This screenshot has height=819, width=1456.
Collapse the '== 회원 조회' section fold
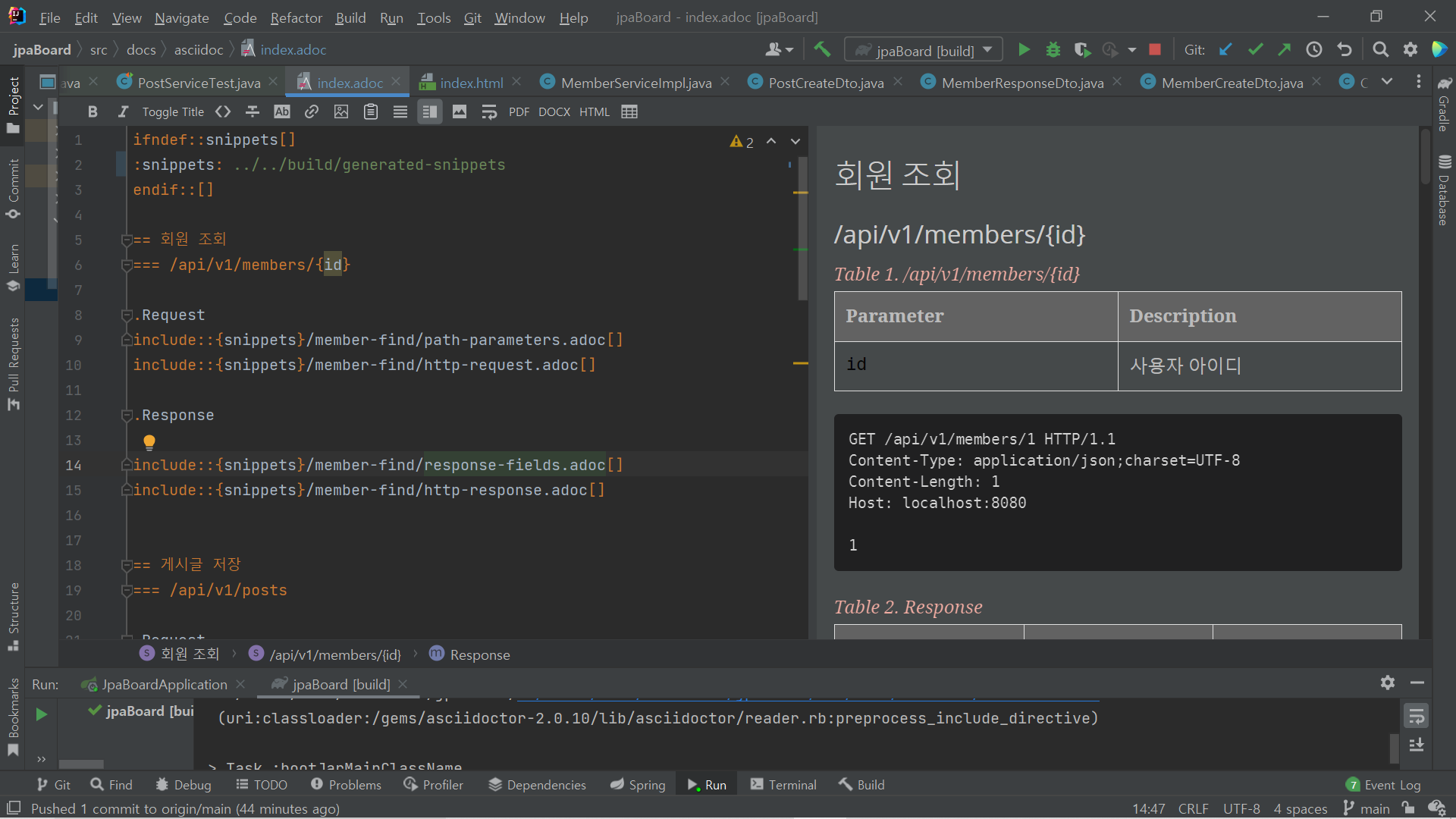click(127, 240)
